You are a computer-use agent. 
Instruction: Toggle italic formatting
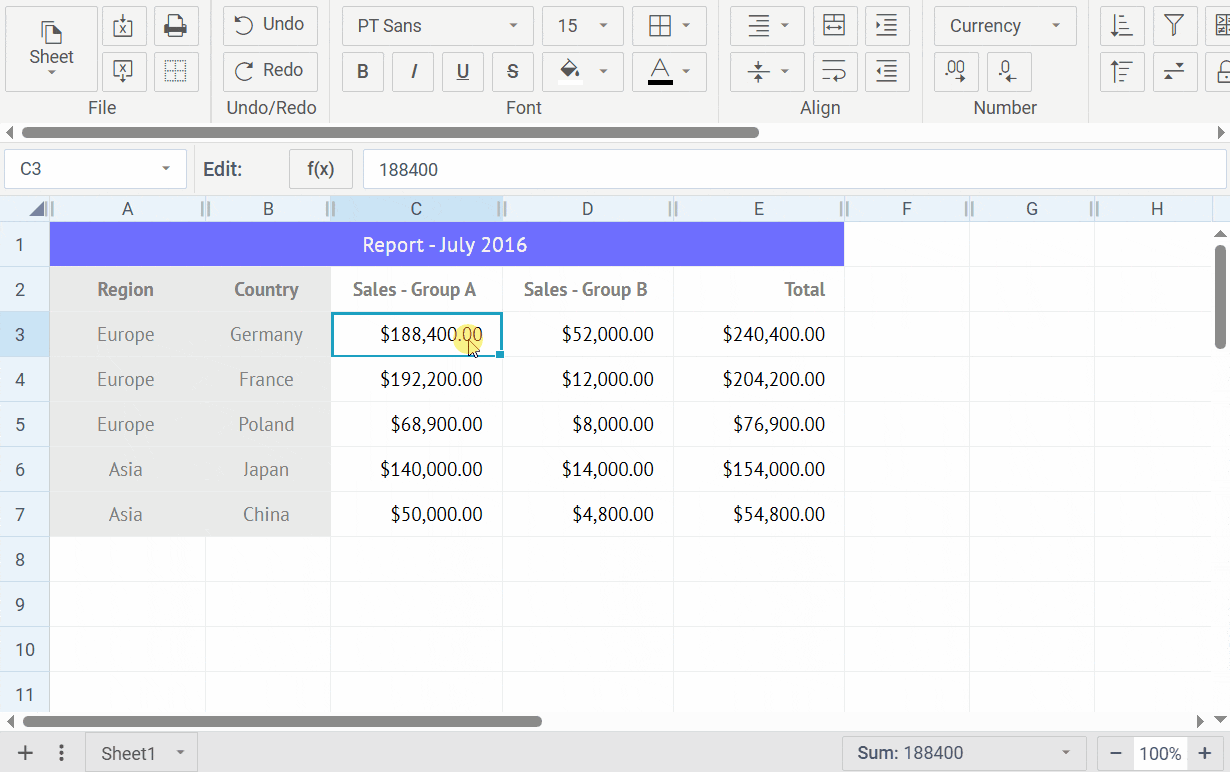pos(413,71)
